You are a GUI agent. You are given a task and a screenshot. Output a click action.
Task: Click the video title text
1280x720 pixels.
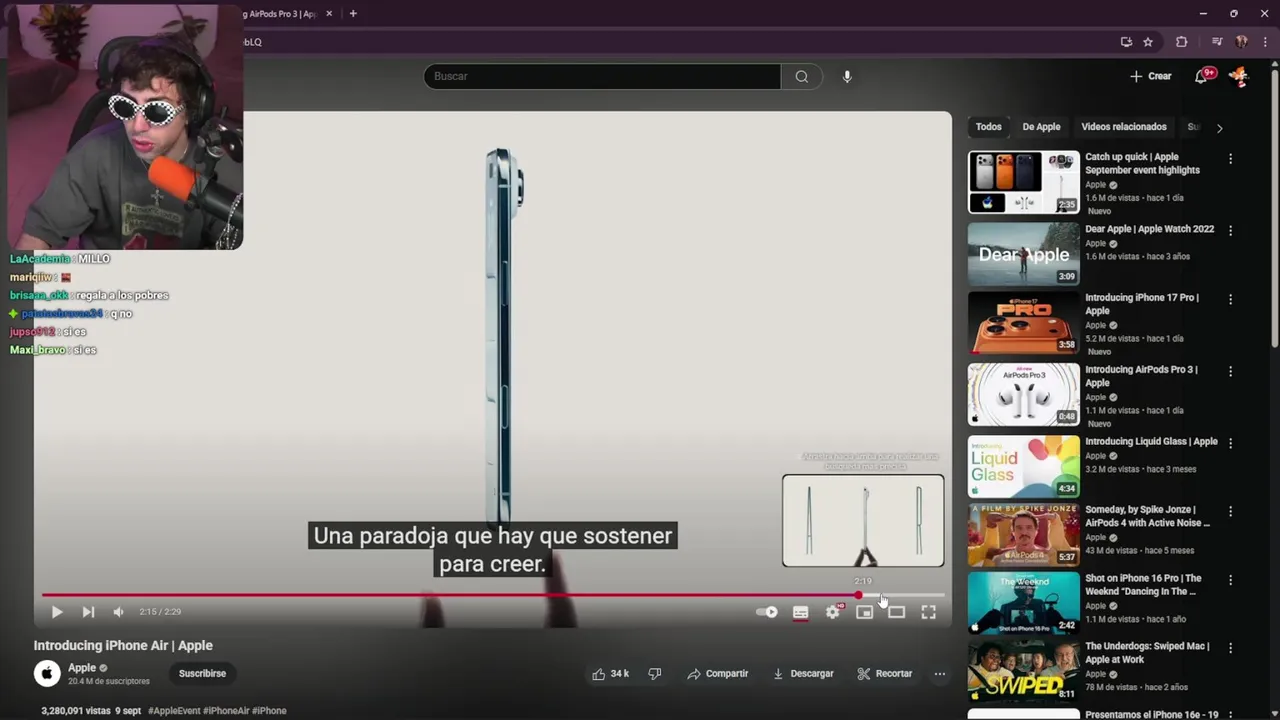pos(123,646)
